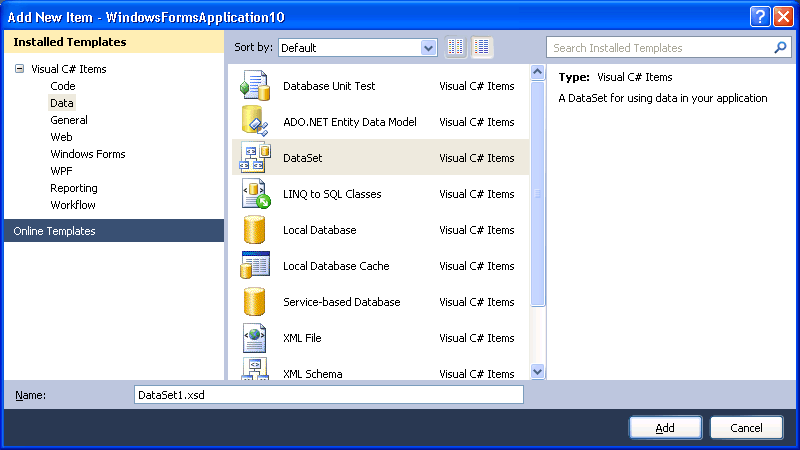Collapse the Visual C# Items tree node
This screenshot has width=800, height=450.
19,69
